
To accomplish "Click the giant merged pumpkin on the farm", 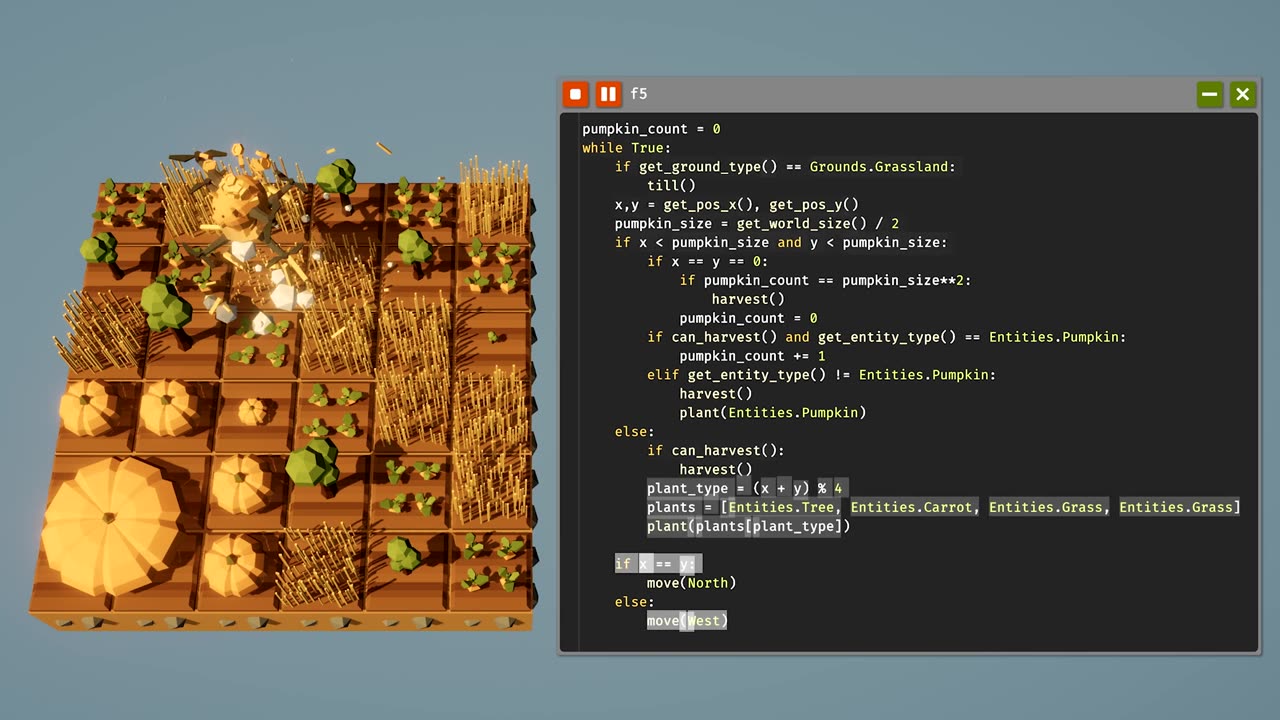I will pos(108,526).
